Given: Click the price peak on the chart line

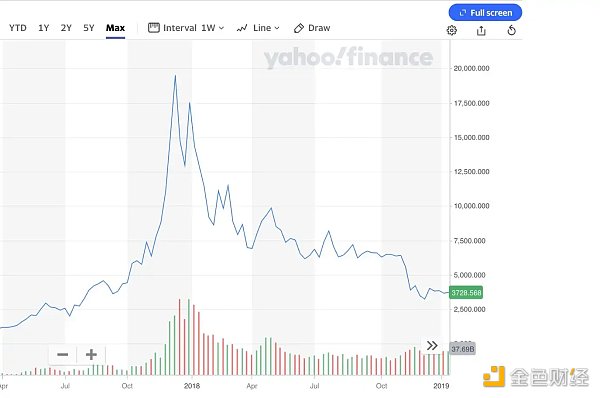Looking at the screenshot, I should coord(176,76).
